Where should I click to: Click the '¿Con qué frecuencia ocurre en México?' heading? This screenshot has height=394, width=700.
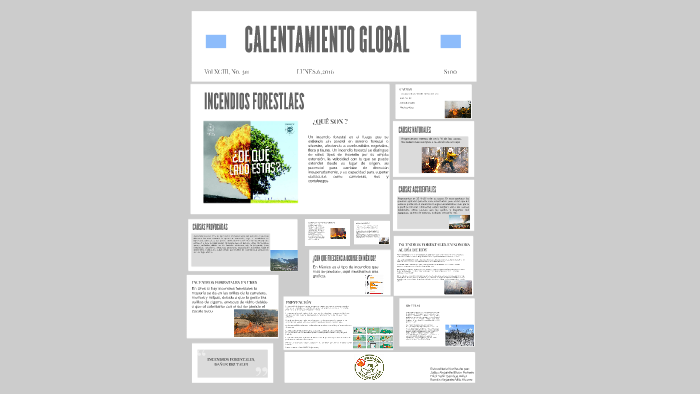(344, 258)
